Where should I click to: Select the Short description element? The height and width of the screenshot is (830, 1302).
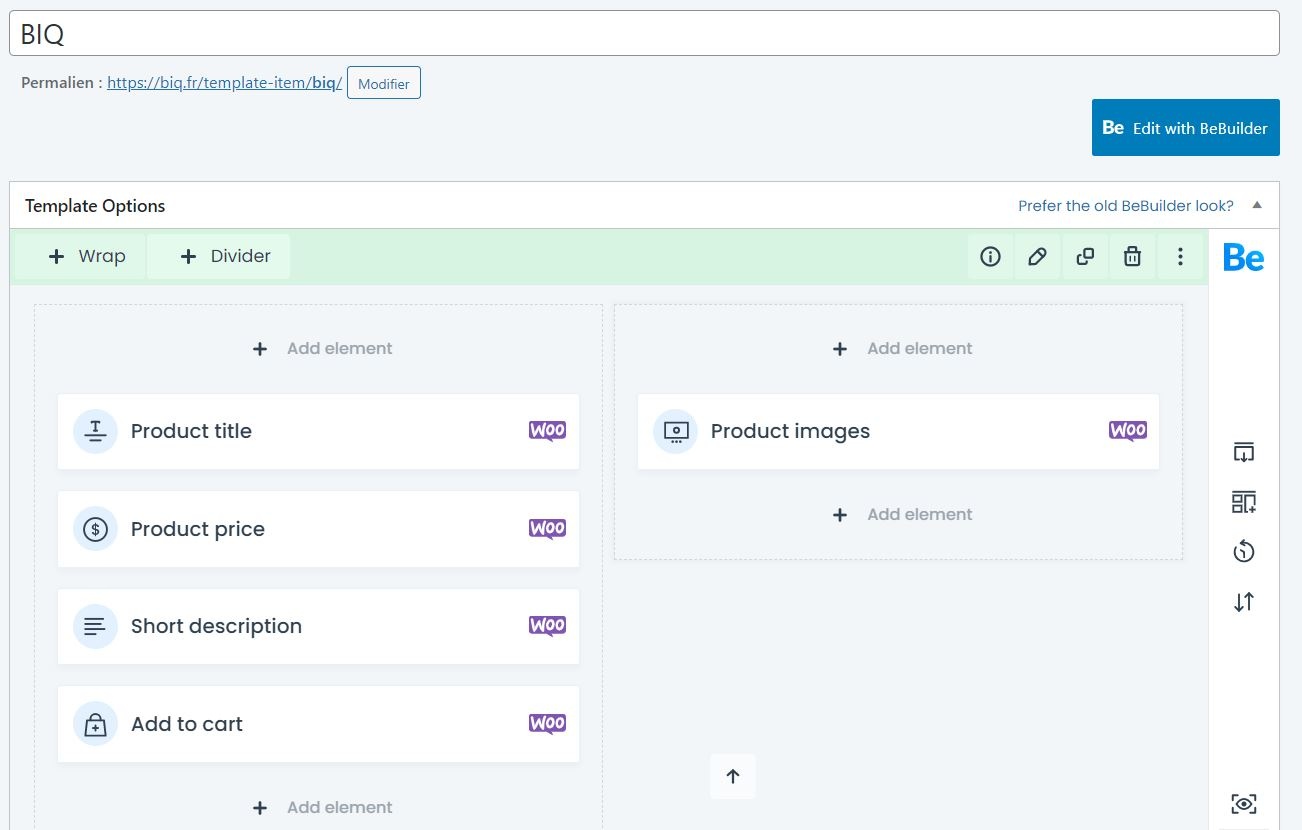coord(318,626)
